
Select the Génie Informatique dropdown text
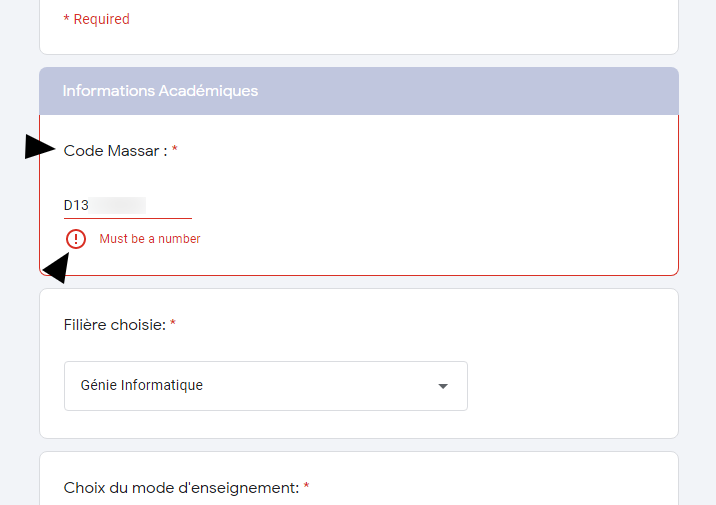point(142,385)
